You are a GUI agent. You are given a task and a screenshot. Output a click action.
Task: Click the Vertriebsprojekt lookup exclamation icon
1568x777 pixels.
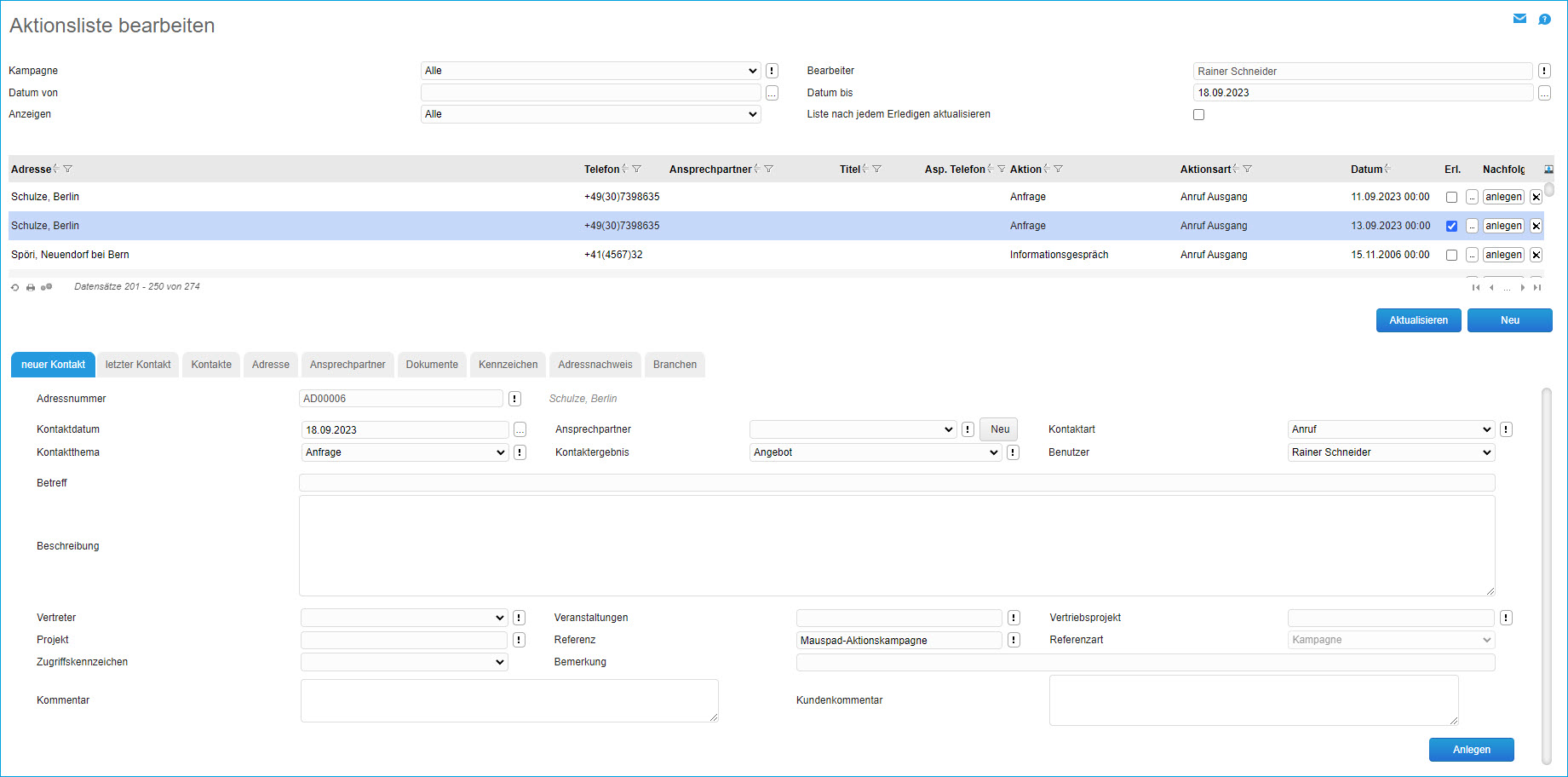pos(1506,618)
